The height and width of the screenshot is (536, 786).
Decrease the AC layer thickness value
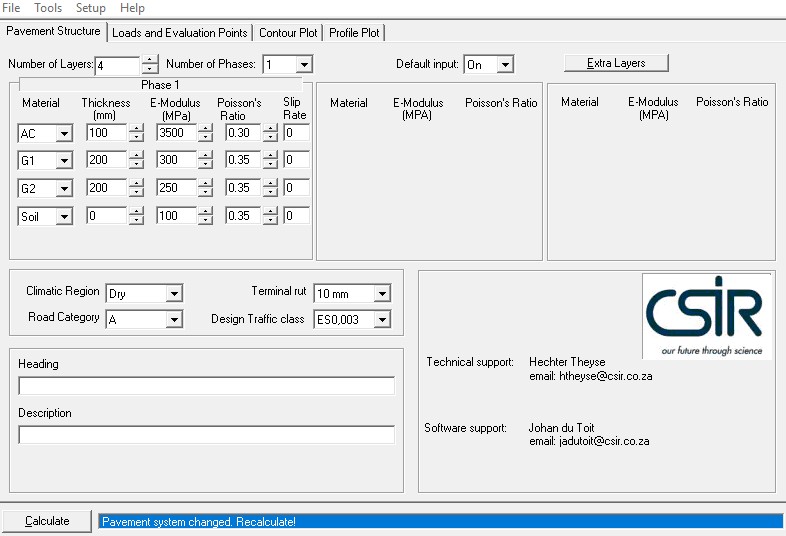[x=136, y=137]
